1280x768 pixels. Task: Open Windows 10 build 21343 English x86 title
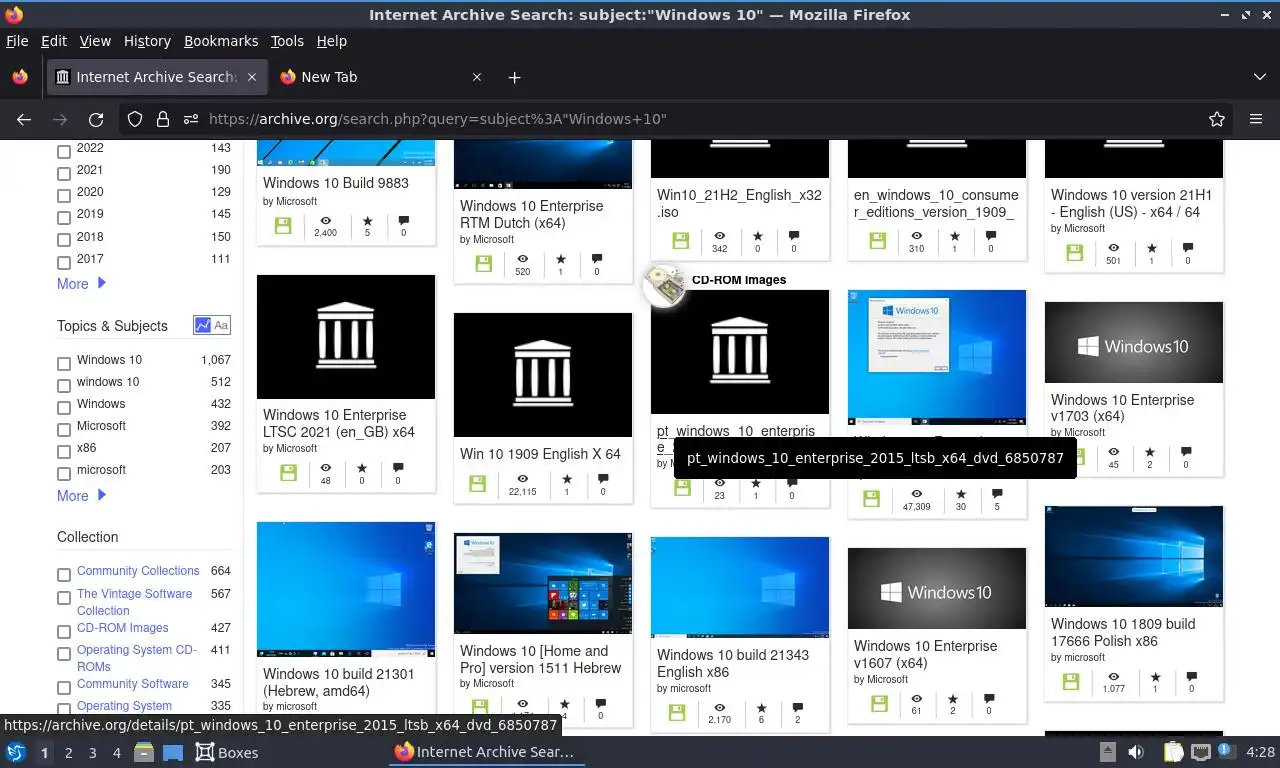pyautogui.click(x=733, y=663)
